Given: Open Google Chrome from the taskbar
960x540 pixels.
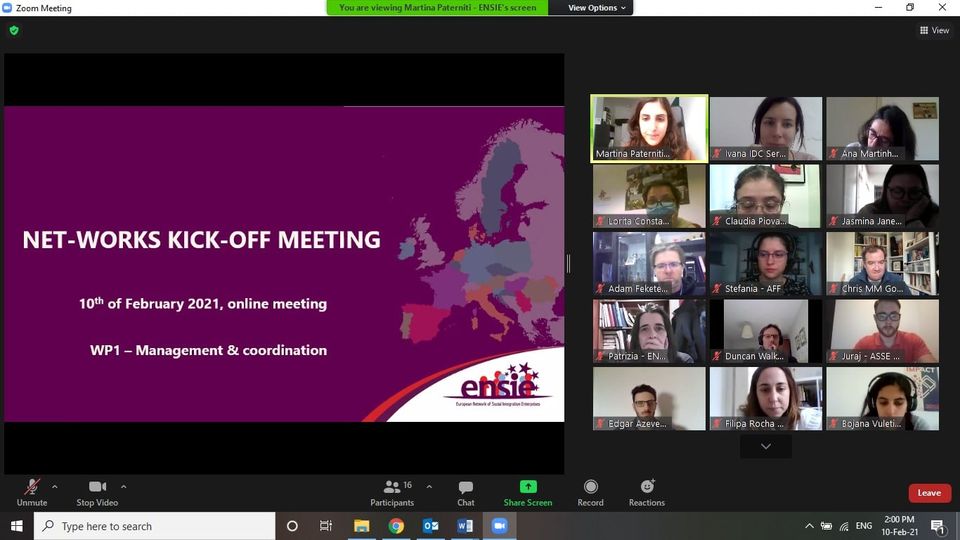Looking at the screenshot, I should (396, 526).
